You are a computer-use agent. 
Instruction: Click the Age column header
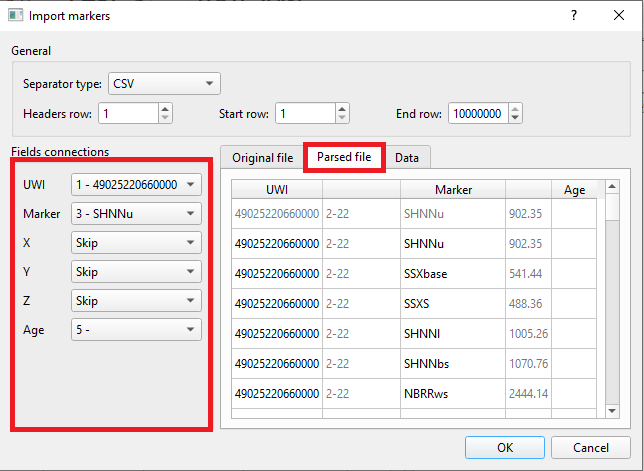coord(574,190)
